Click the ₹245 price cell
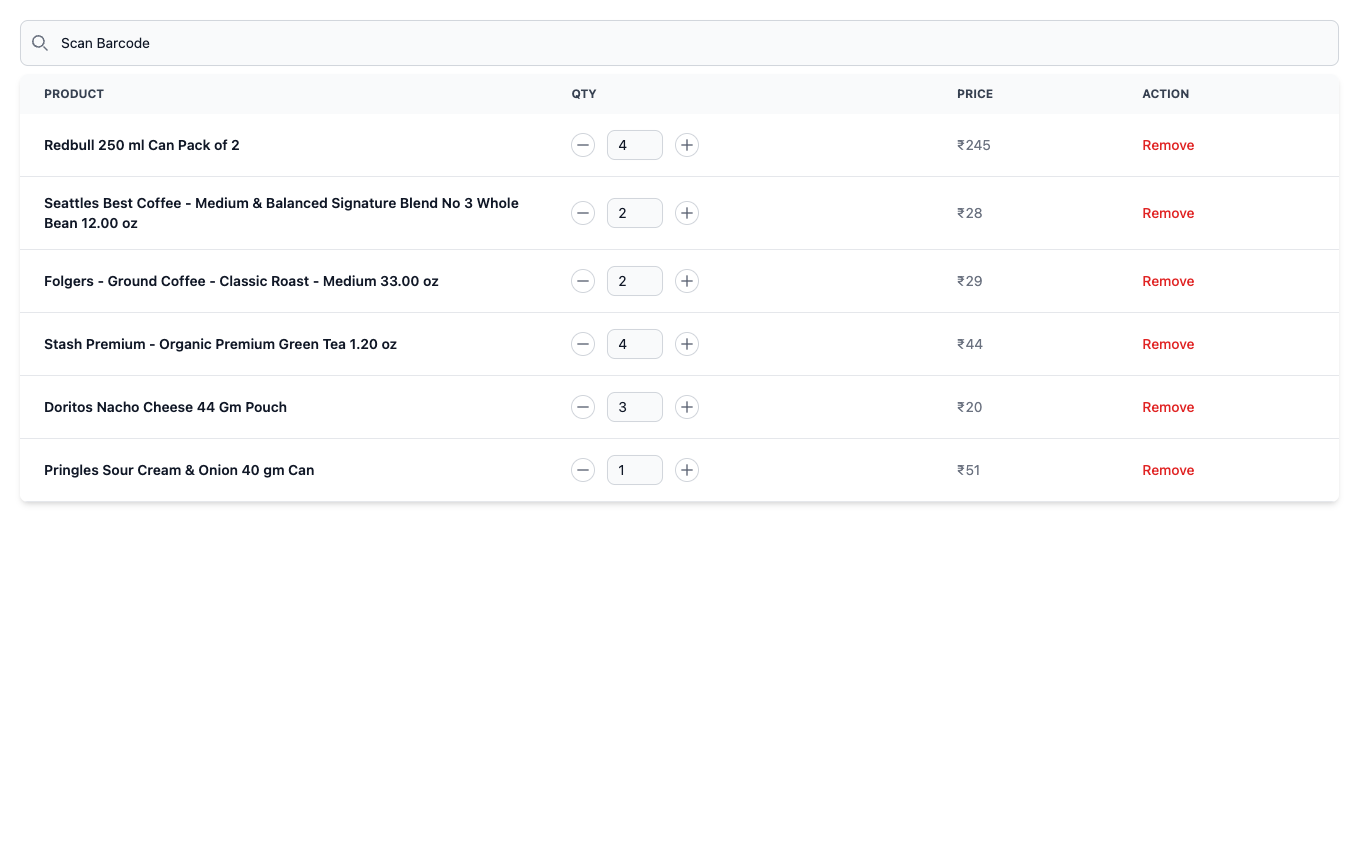 tap(974, 145)
